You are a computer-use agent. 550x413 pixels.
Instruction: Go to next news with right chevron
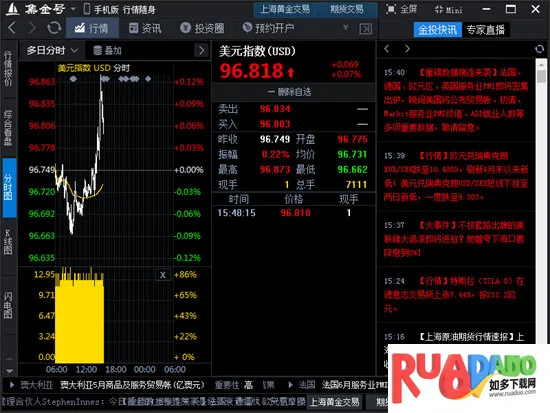(x=407, y=49)
